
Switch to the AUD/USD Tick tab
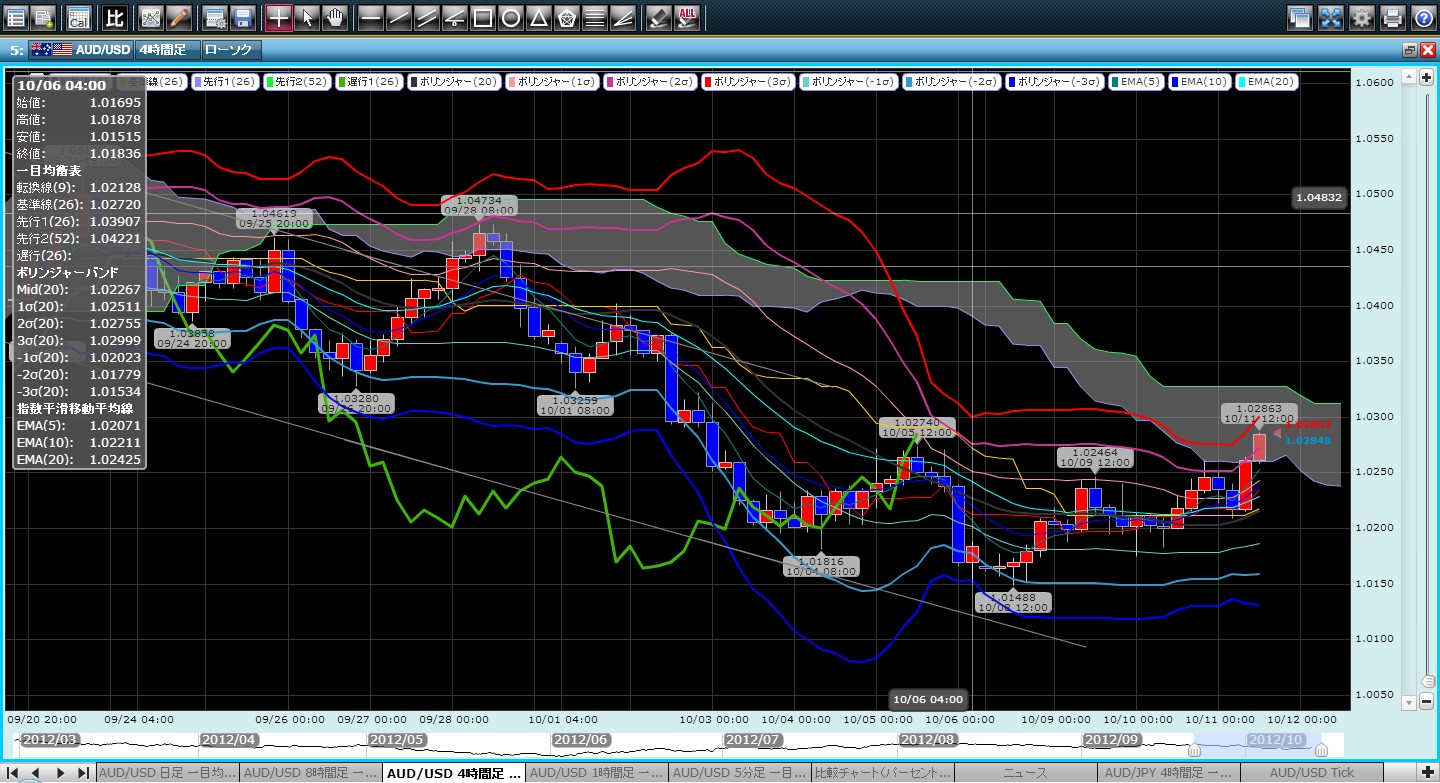click(1311, 773)
